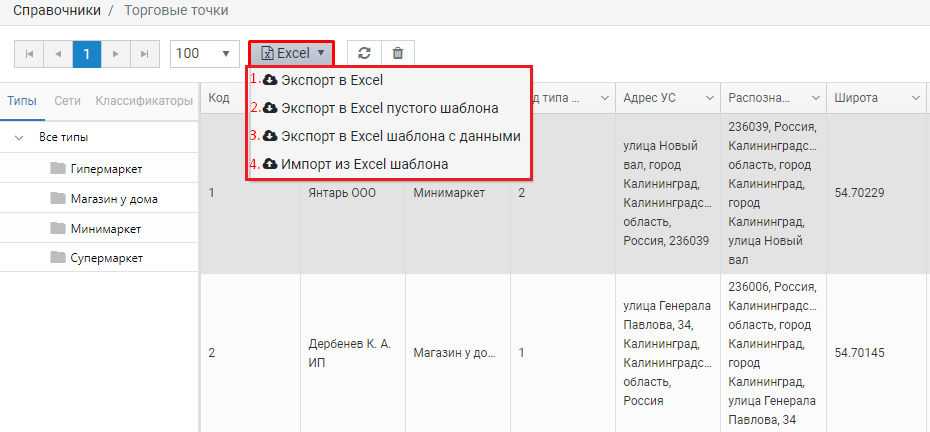The height and width of the screenshot is (432, 930).
Task: Select Супермаркет folder in tree
Action: pos(98,258)
